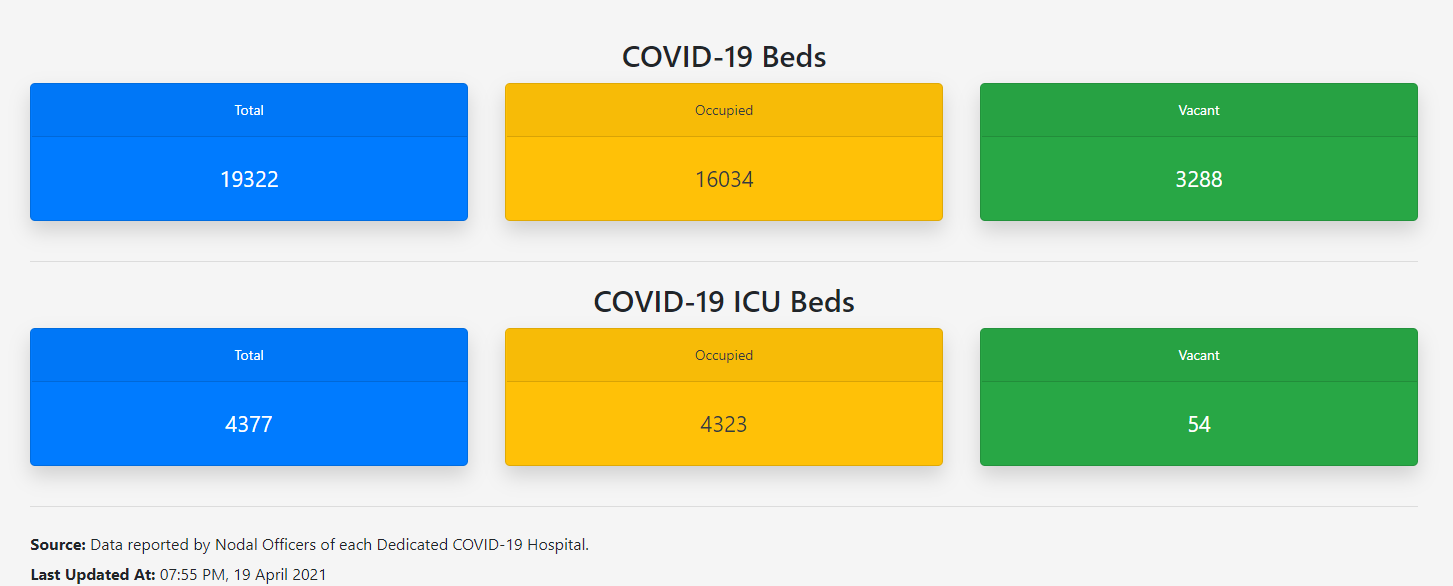Click the 19322 total beds value
Image resolution: width=1453 pixels, height=586 pixels.
(249, 180)
